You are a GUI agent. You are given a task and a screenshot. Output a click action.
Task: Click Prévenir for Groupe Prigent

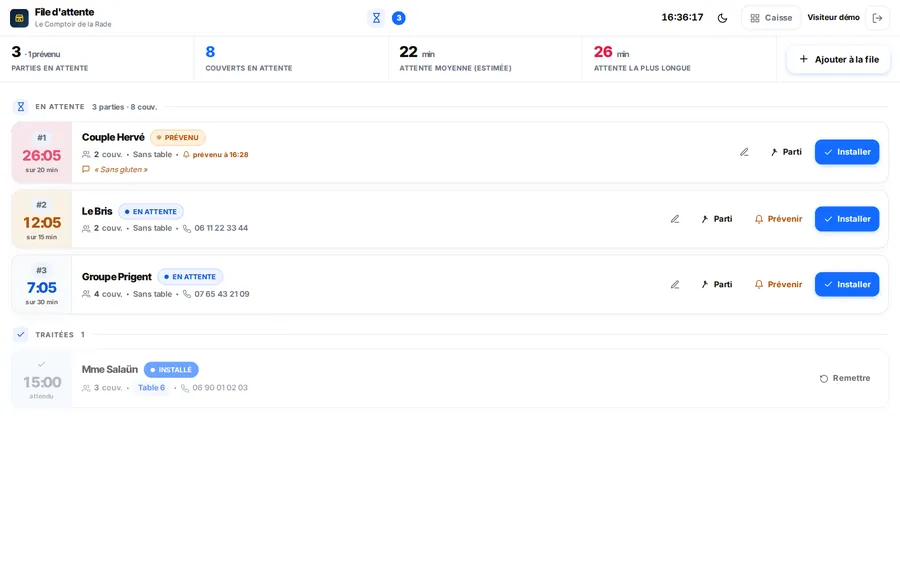coord(778,284)
